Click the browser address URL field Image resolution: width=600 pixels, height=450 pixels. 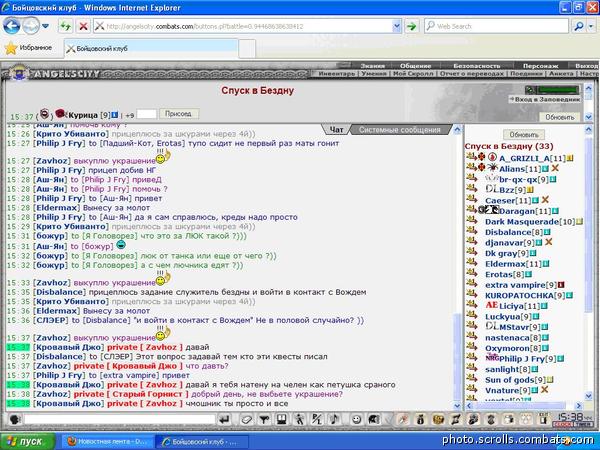(x=247, y=26)
